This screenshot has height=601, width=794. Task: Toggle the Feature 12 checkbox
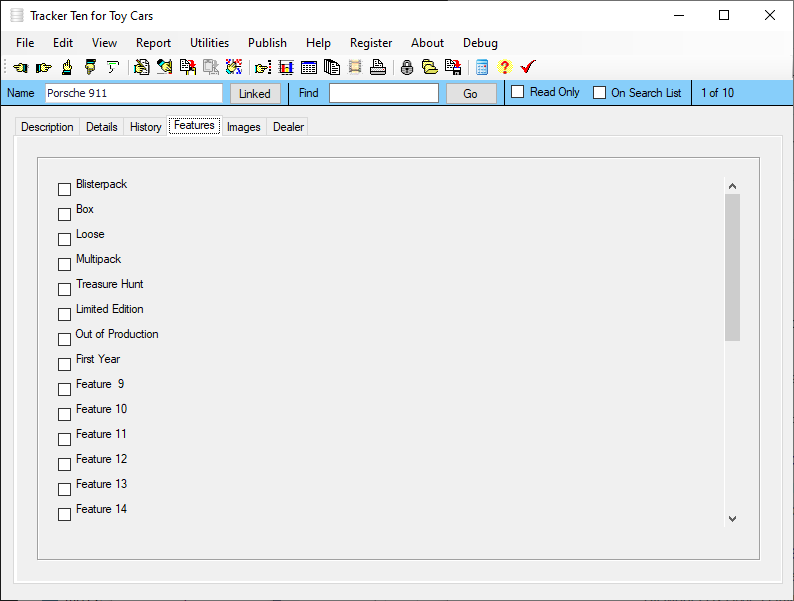[x=64, y=464]
